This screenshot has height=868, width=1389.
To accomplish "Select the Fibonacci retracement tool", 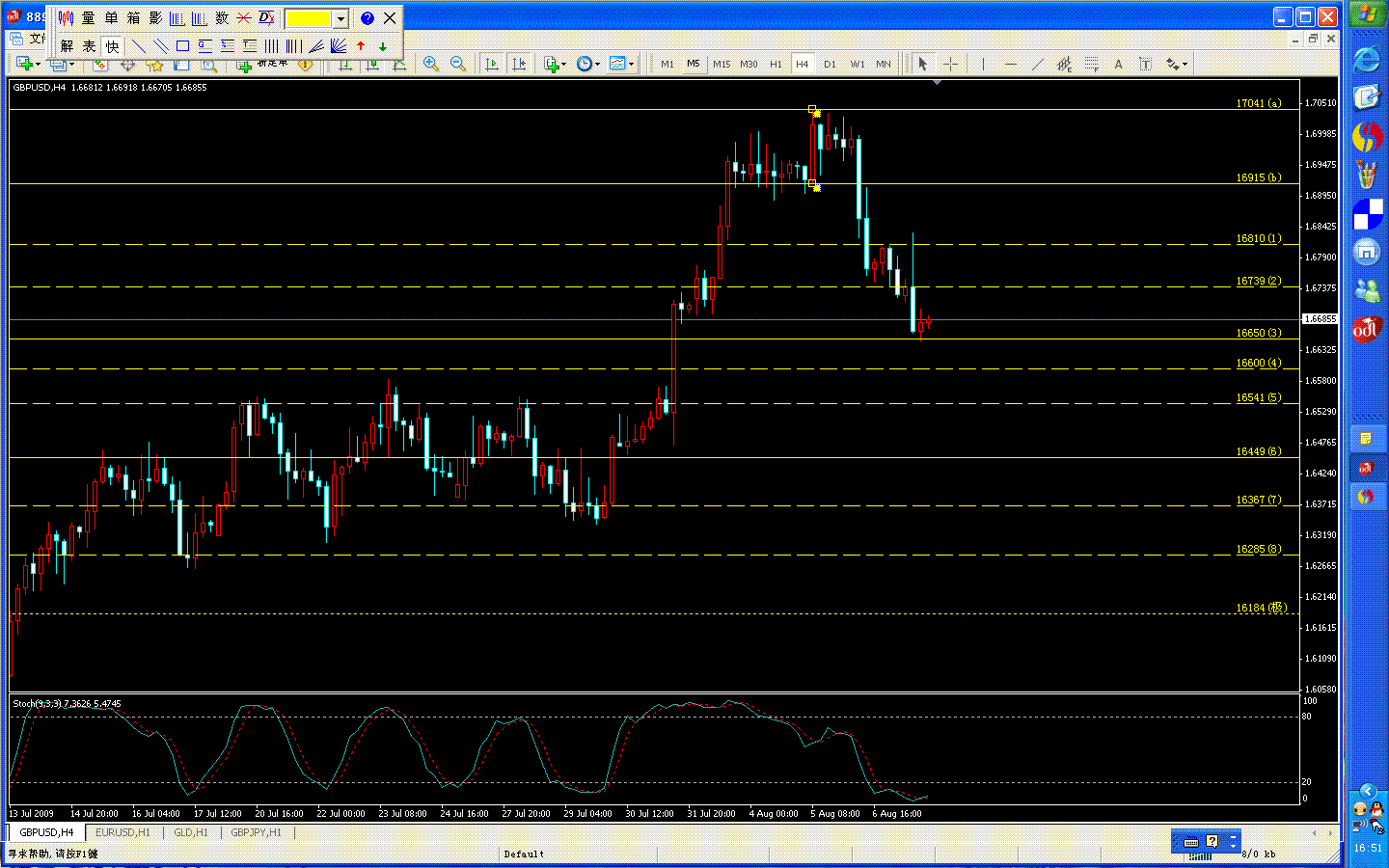I will pyautogui.click(x=1091, y=64).
